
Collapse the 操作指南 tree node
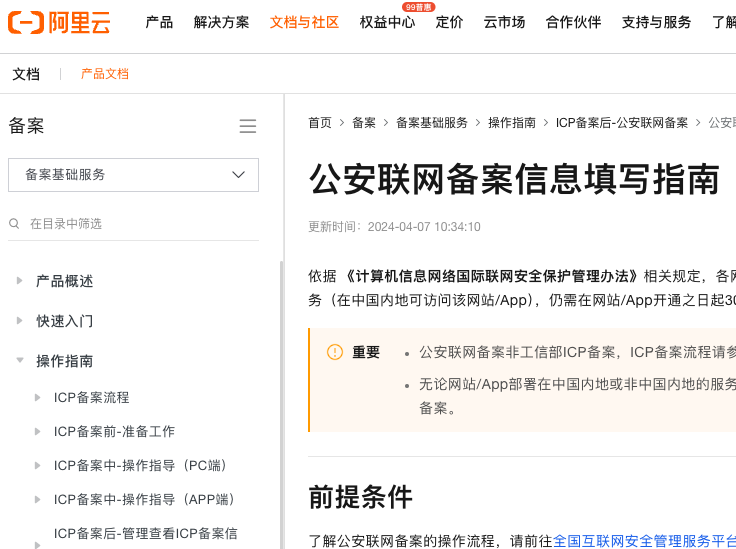click(x=20, y=360)
